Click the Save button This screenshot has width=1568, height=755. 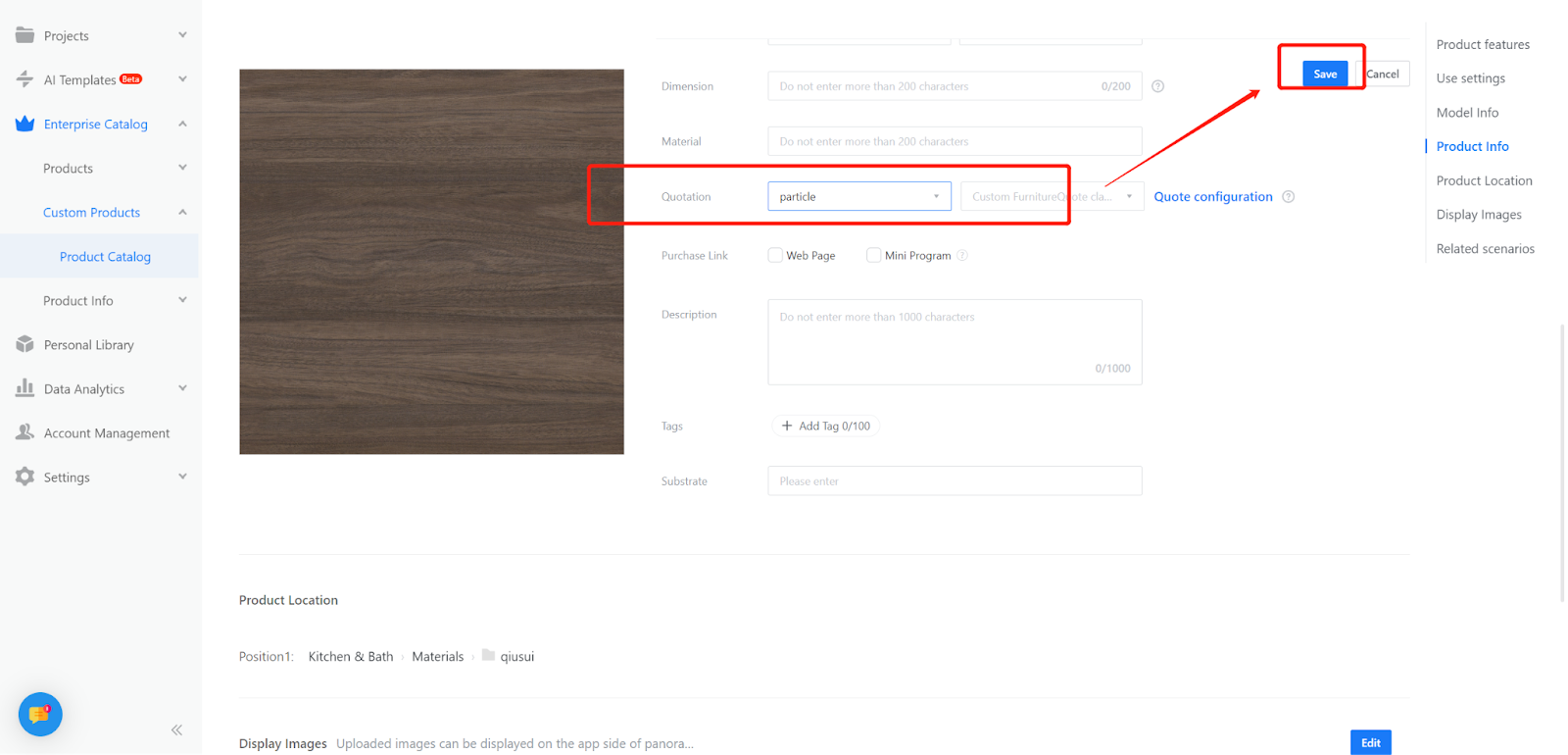(x=1325, y=74)
